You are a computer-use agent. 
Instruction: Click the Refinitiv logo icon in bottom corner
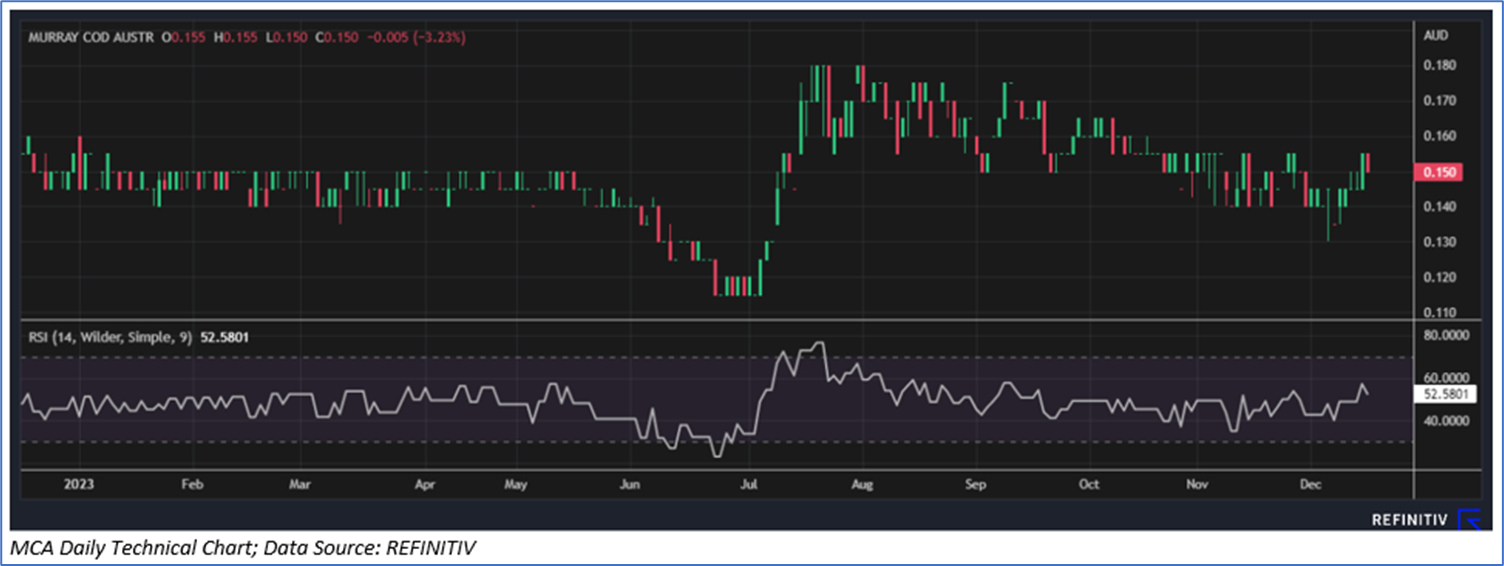click(x=1469, y=519)
